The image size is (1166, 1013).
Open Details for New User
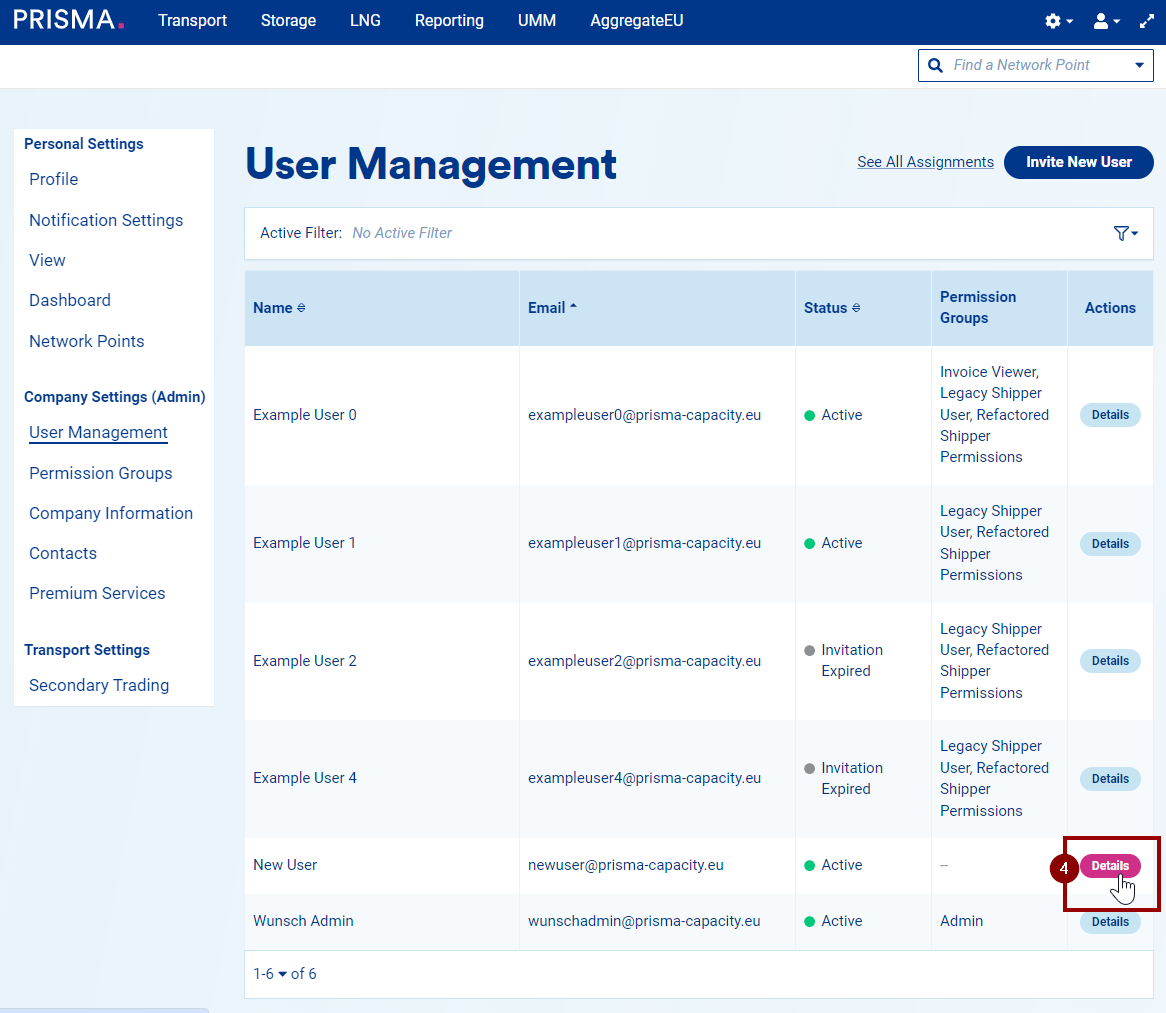[1110, 866]
